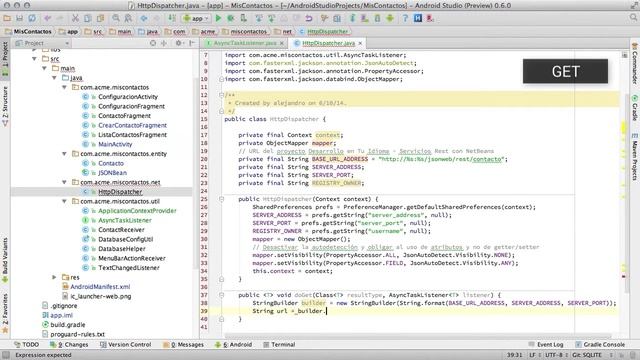
Task: Open AndroidManifest.xml file
Action: pyautogui.click(x=100, y=287)
